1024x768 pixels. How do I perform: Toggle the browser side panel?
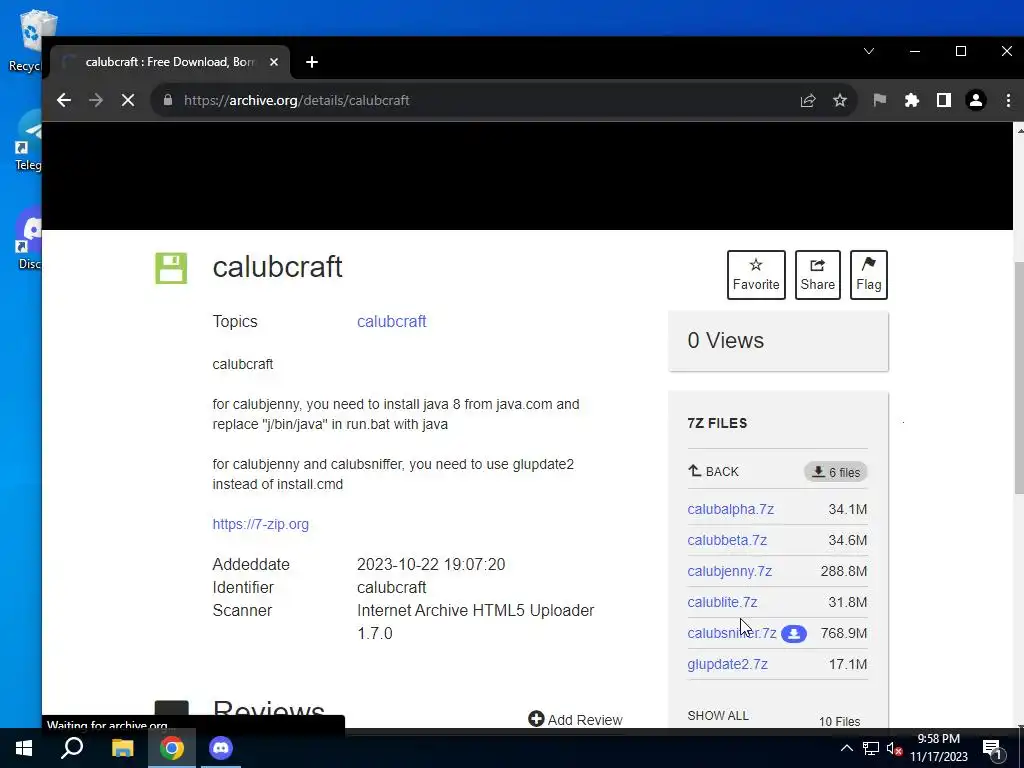944,100
